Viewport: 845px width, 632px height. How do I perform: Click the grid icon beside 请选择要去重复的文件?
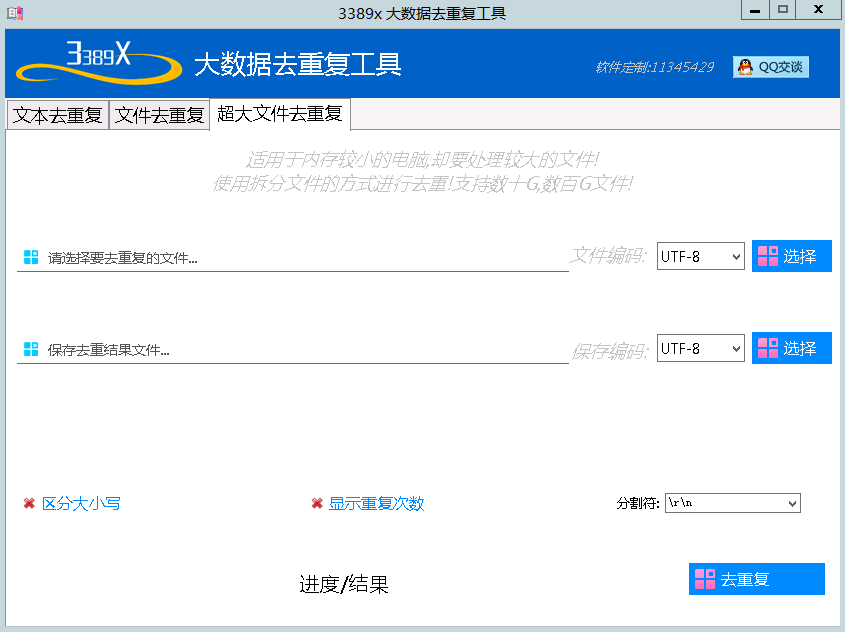[x=31, y=257]
